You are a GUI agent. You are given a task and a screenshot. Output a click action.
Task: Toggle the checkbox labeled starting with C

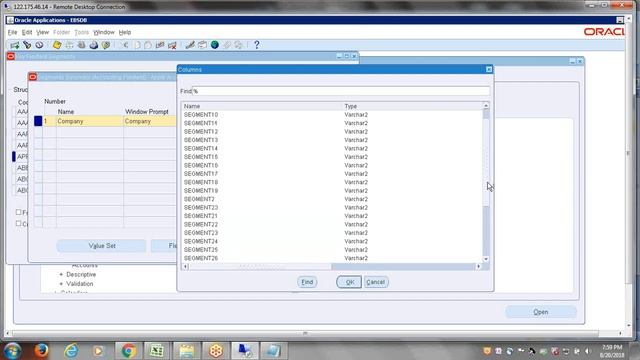18,223
